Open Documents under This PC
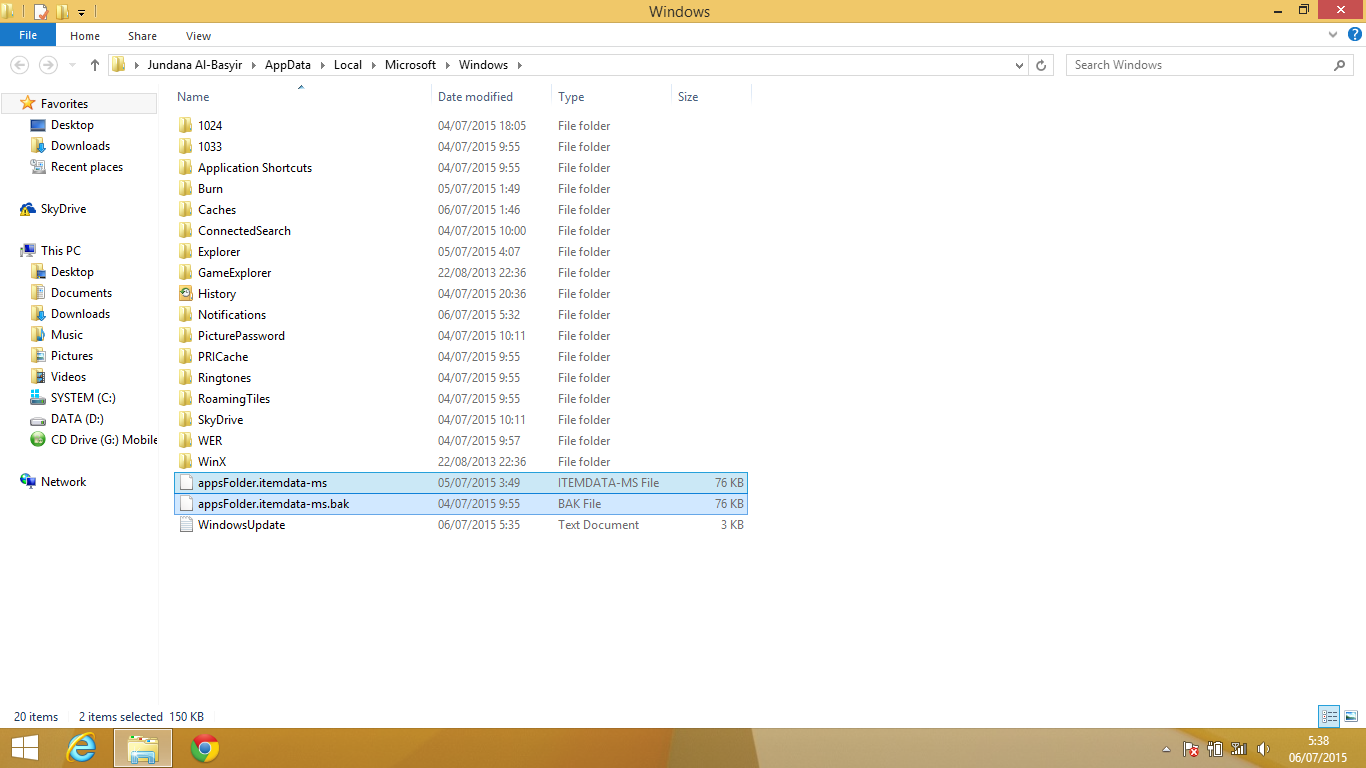The width and height of the screenshot is (1366, 768). tap(81, 293)
